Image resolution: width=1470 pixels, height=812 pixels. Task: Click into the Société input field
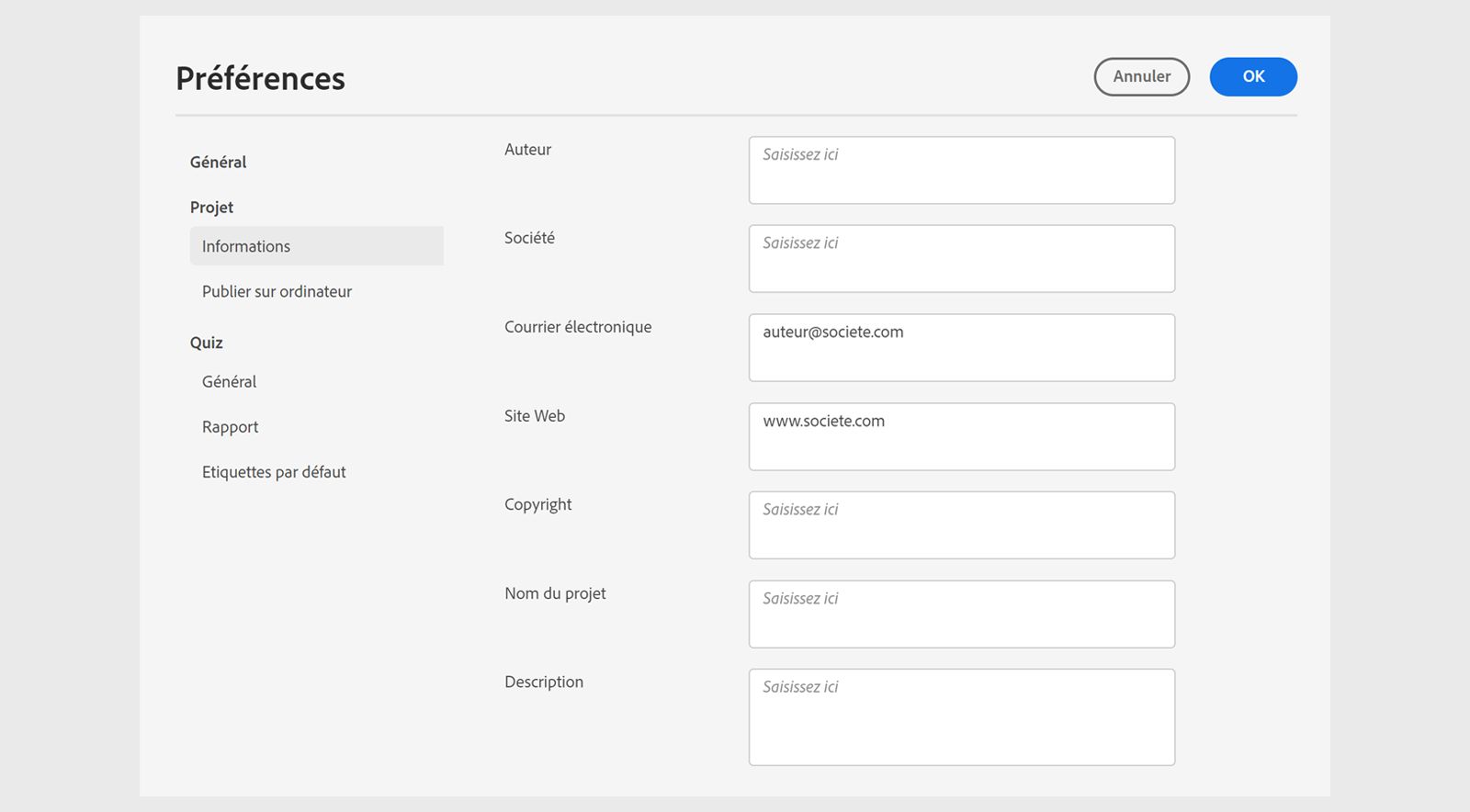pos(961,259)
